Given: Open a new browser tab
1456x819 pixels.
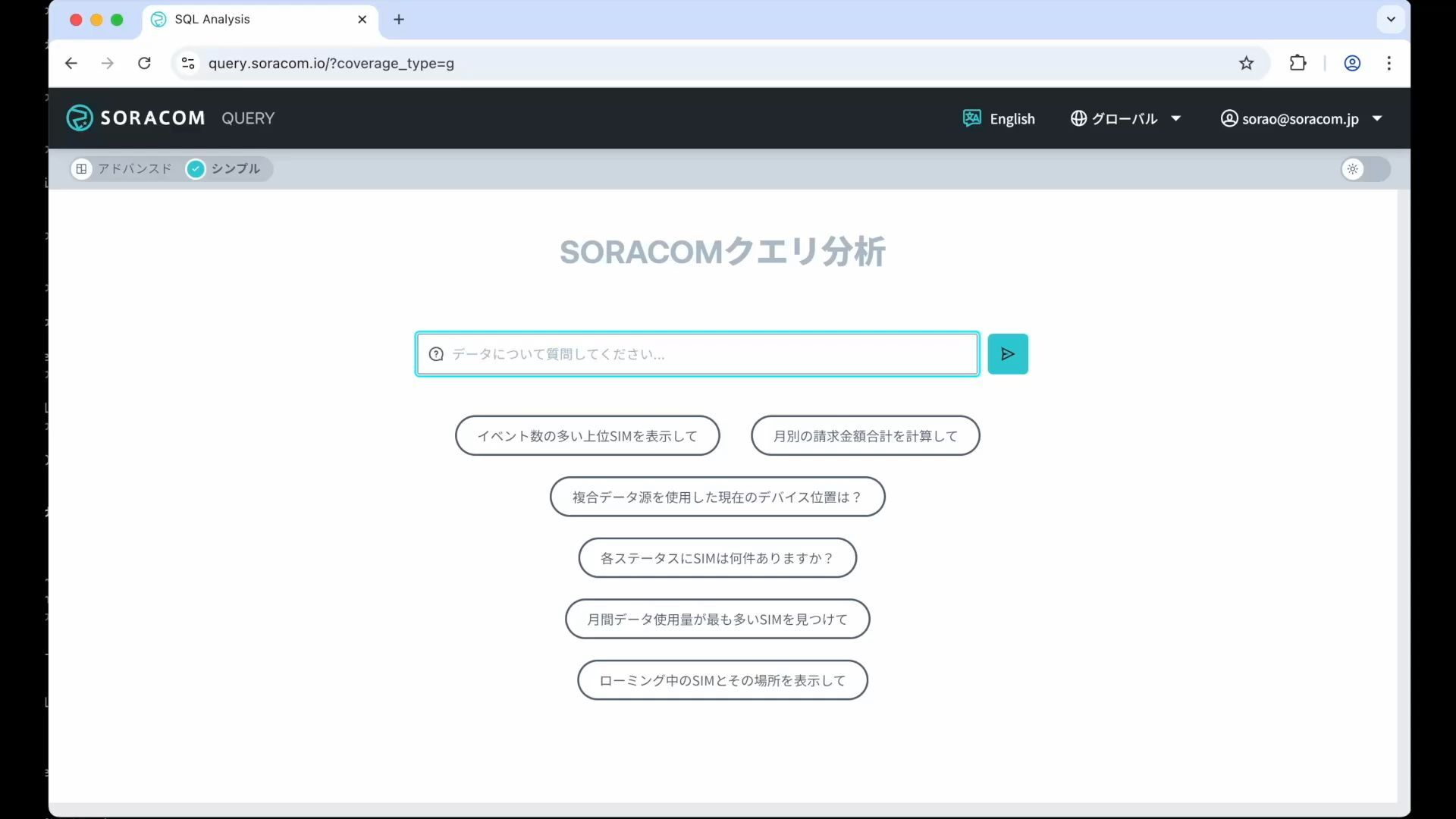Looking at the screenshot, I should [399, 19].
